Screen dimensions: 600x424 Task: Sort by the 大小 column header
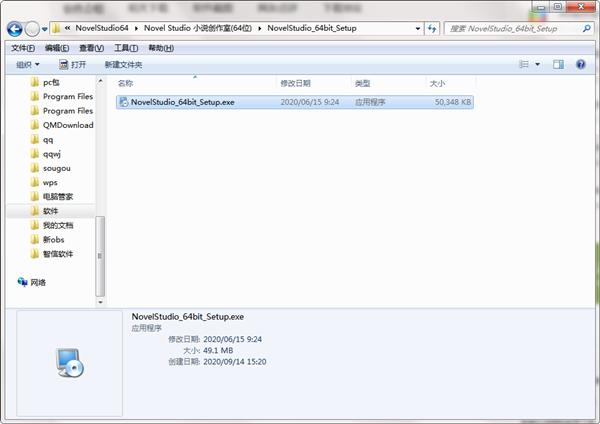tap(437, 83)
